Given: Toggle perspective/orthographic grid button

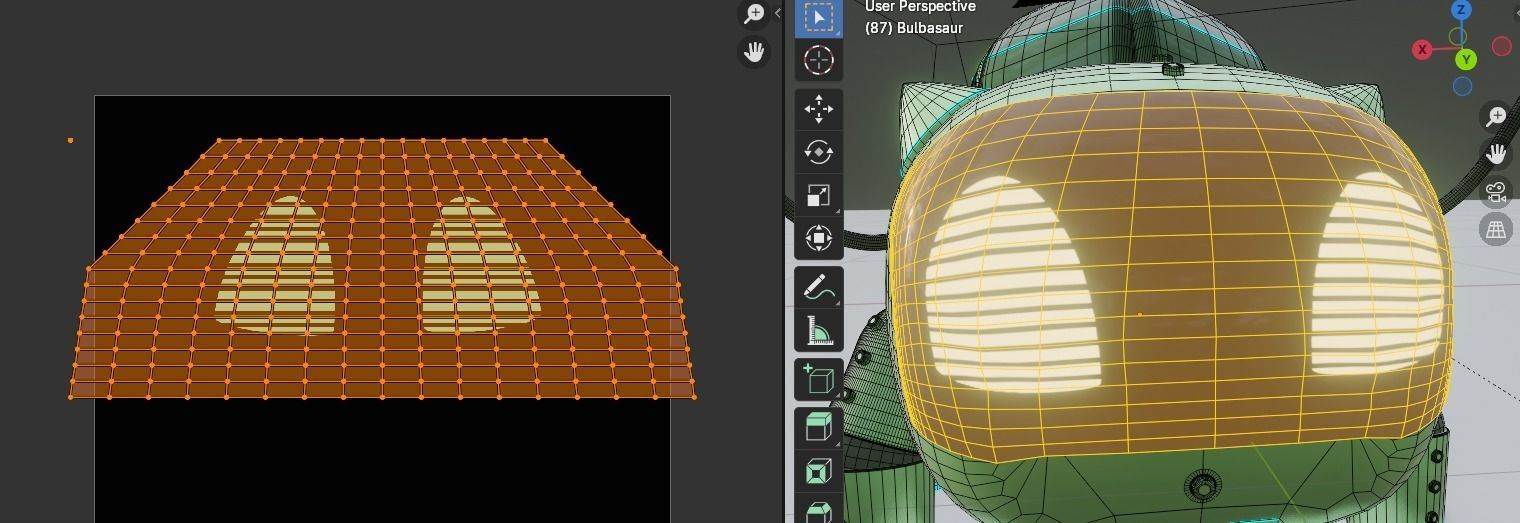Looking at the screenshot, I should tap(1496, 229).
